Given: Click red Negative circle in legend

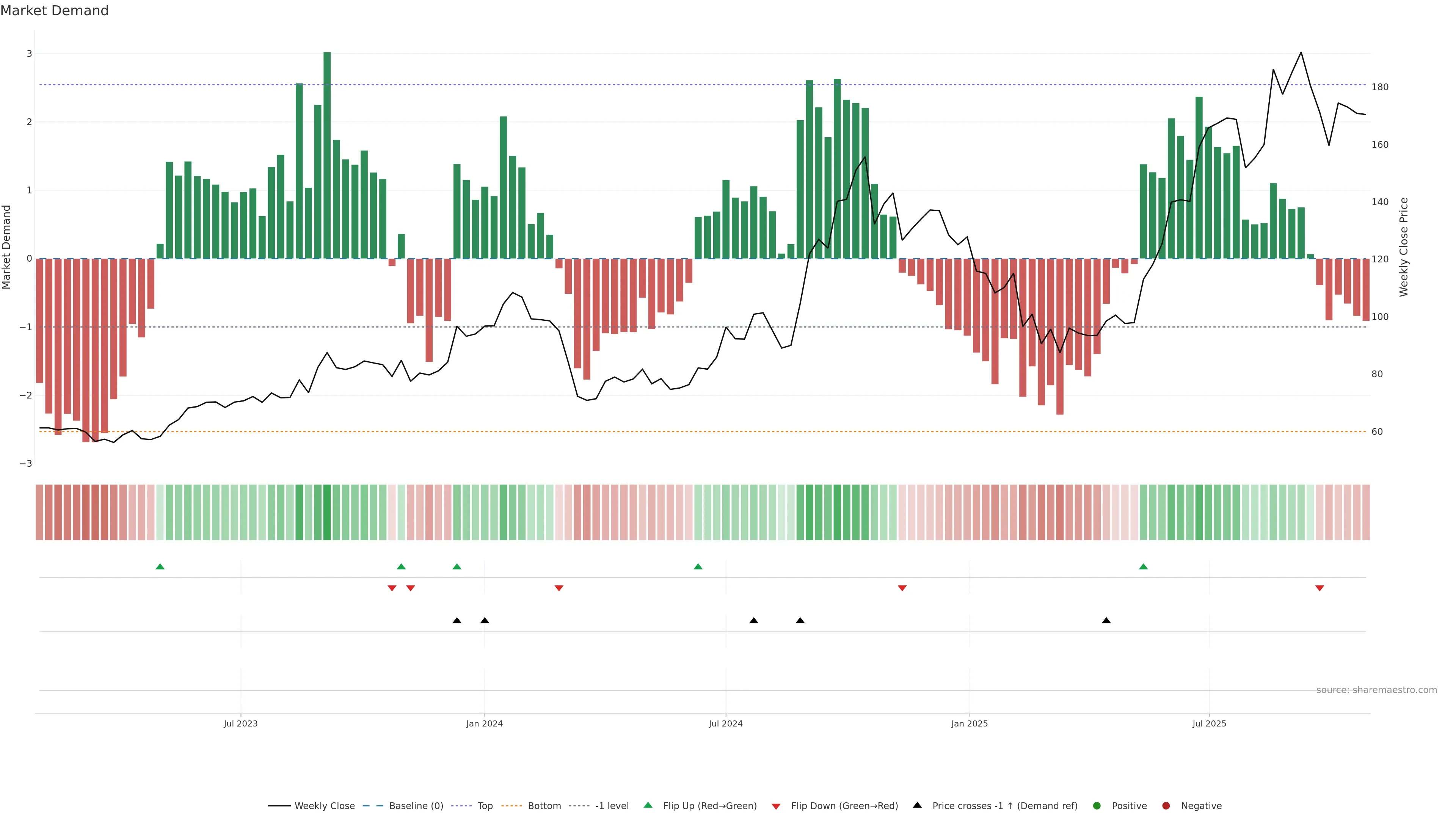Looking at the screenshot, I should [x=1166, y=806].
